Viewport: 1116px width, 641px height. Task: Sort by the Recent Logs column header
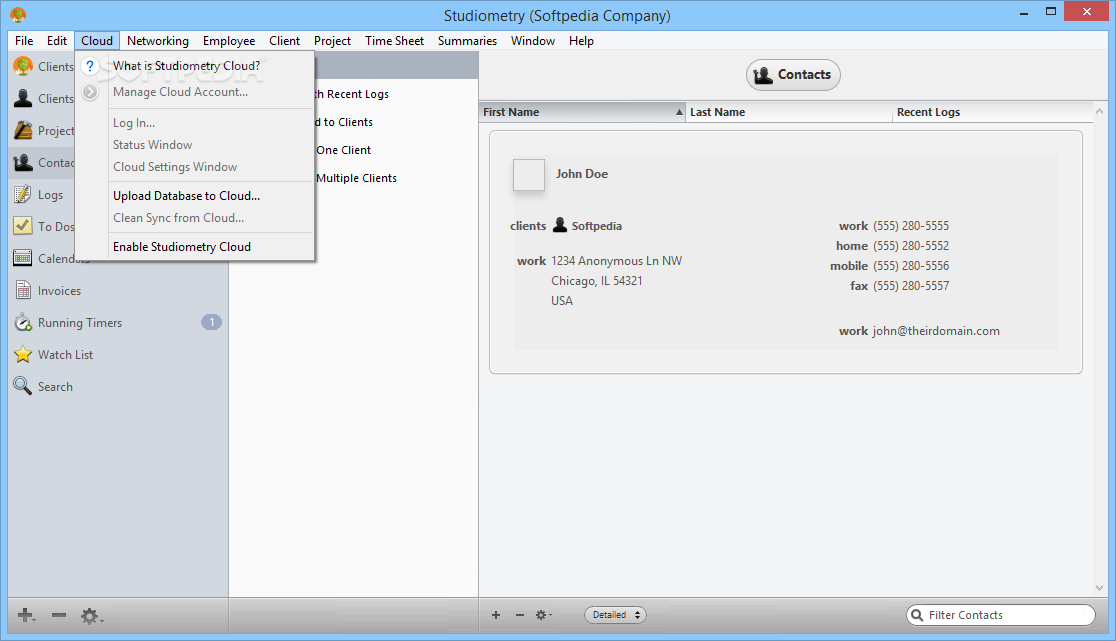992,112
